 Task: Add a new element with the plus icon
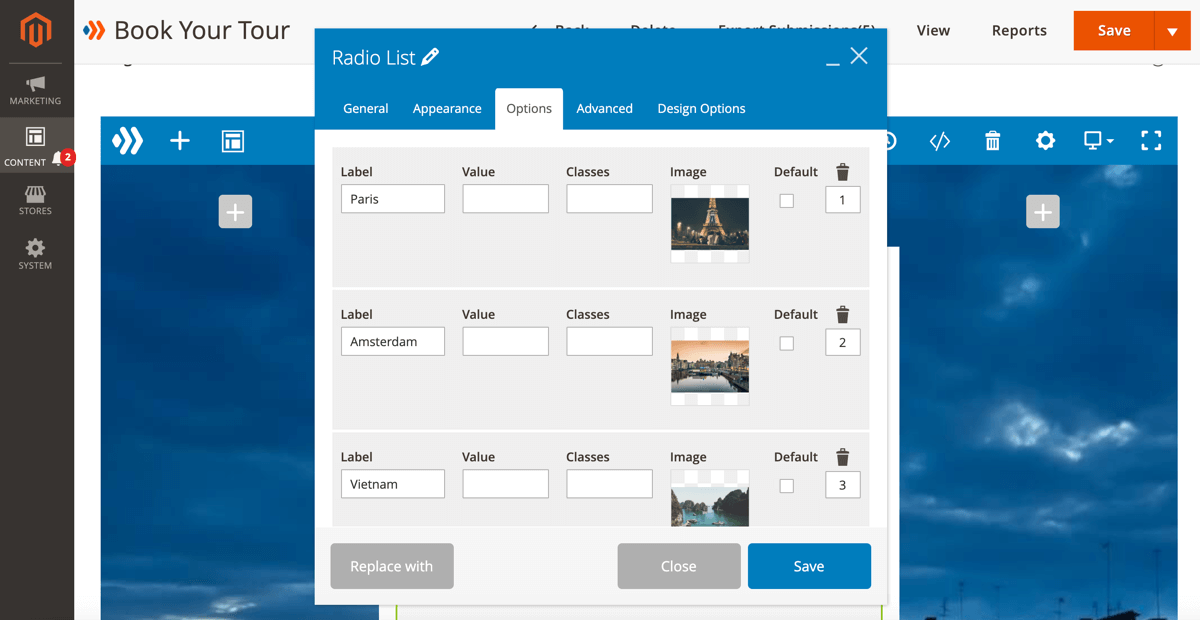[179, 141]
